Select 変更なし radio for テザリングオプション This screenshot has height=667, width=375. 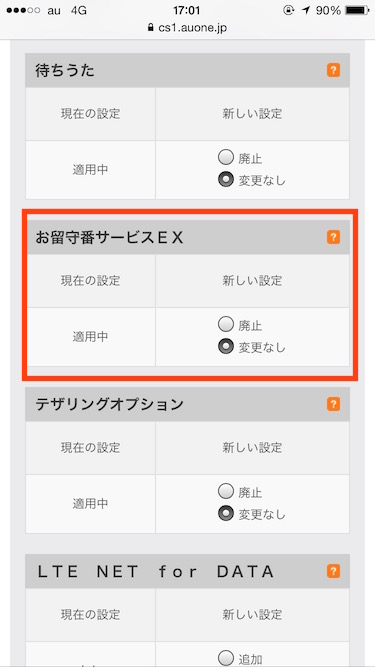(226, 514)
